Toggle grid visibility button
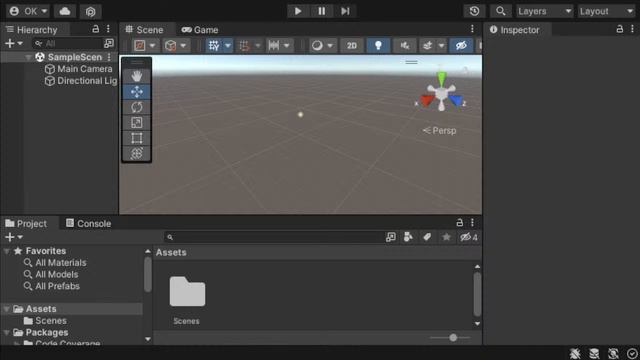 pos(214,46)
